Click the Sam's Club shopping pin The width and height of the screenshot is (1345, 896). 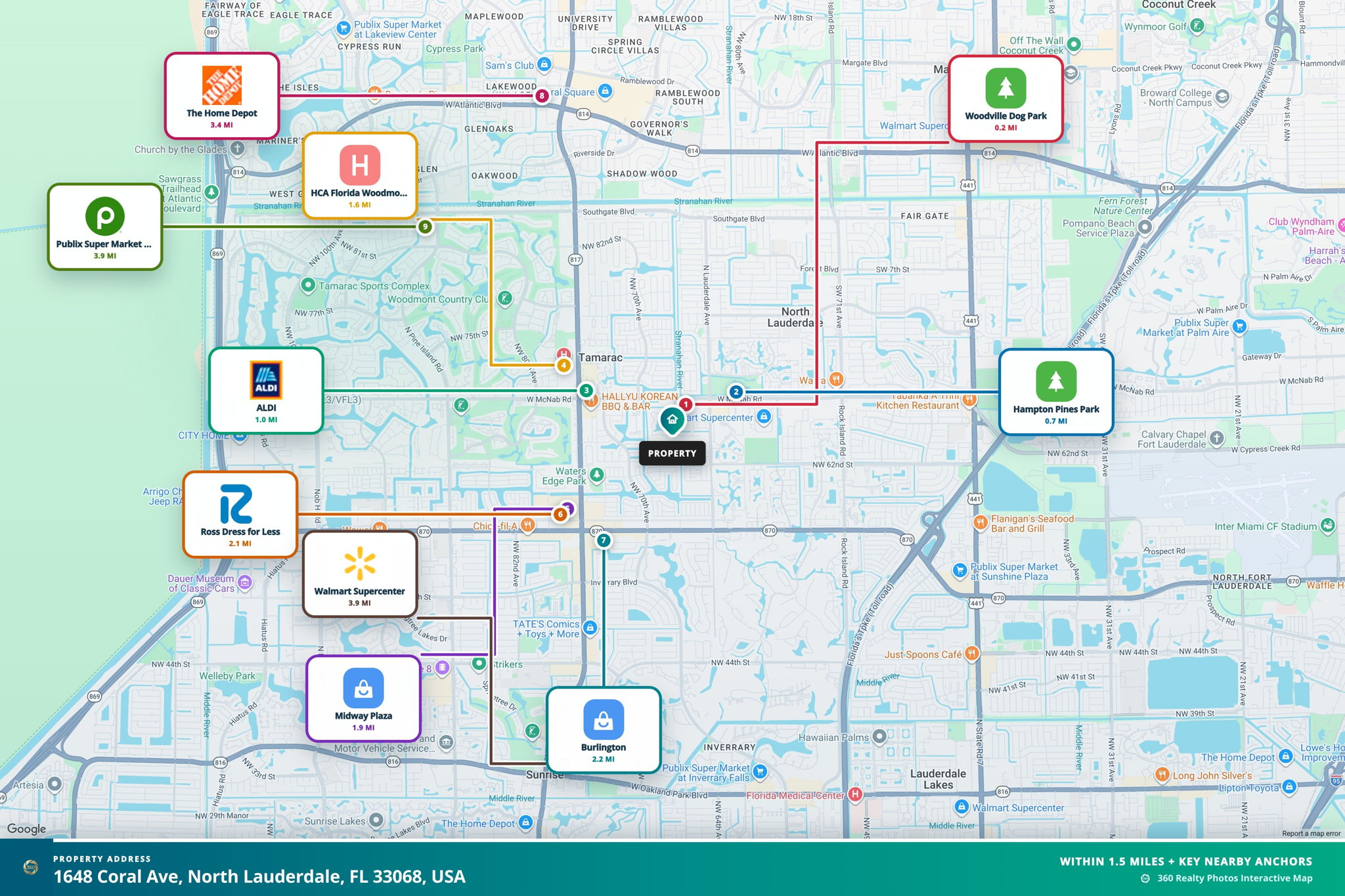click(x=544, y=64)
